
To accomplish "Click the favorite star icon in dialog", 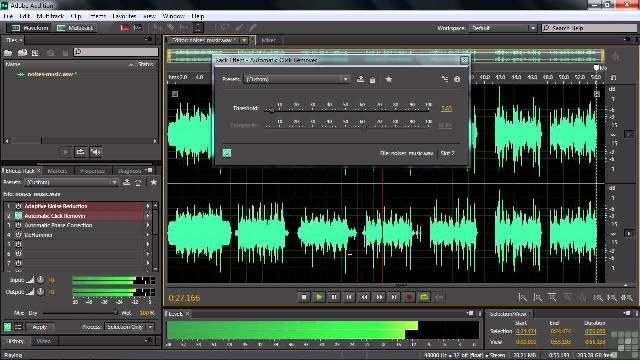I will coord(389,79).
